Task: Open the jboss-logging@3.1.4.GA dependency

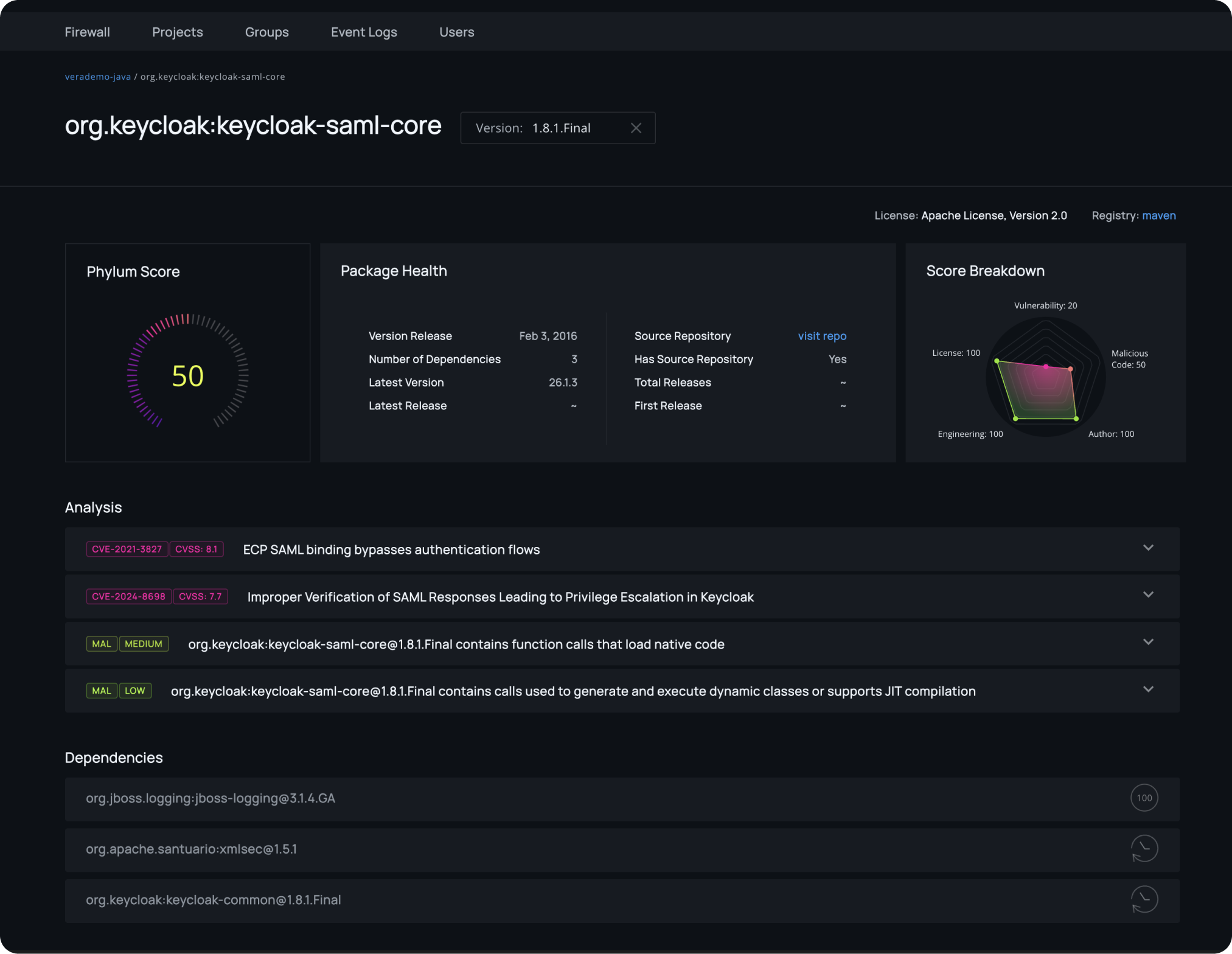Action: 622,799
